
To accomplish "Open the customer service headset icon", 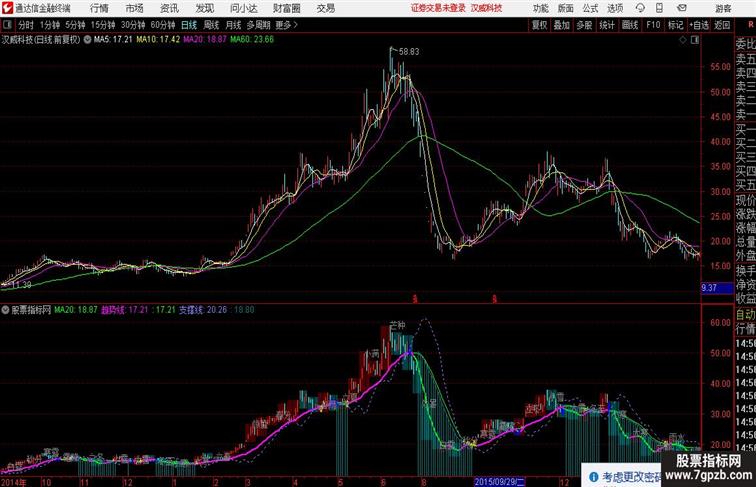I will tap(640, 8).
